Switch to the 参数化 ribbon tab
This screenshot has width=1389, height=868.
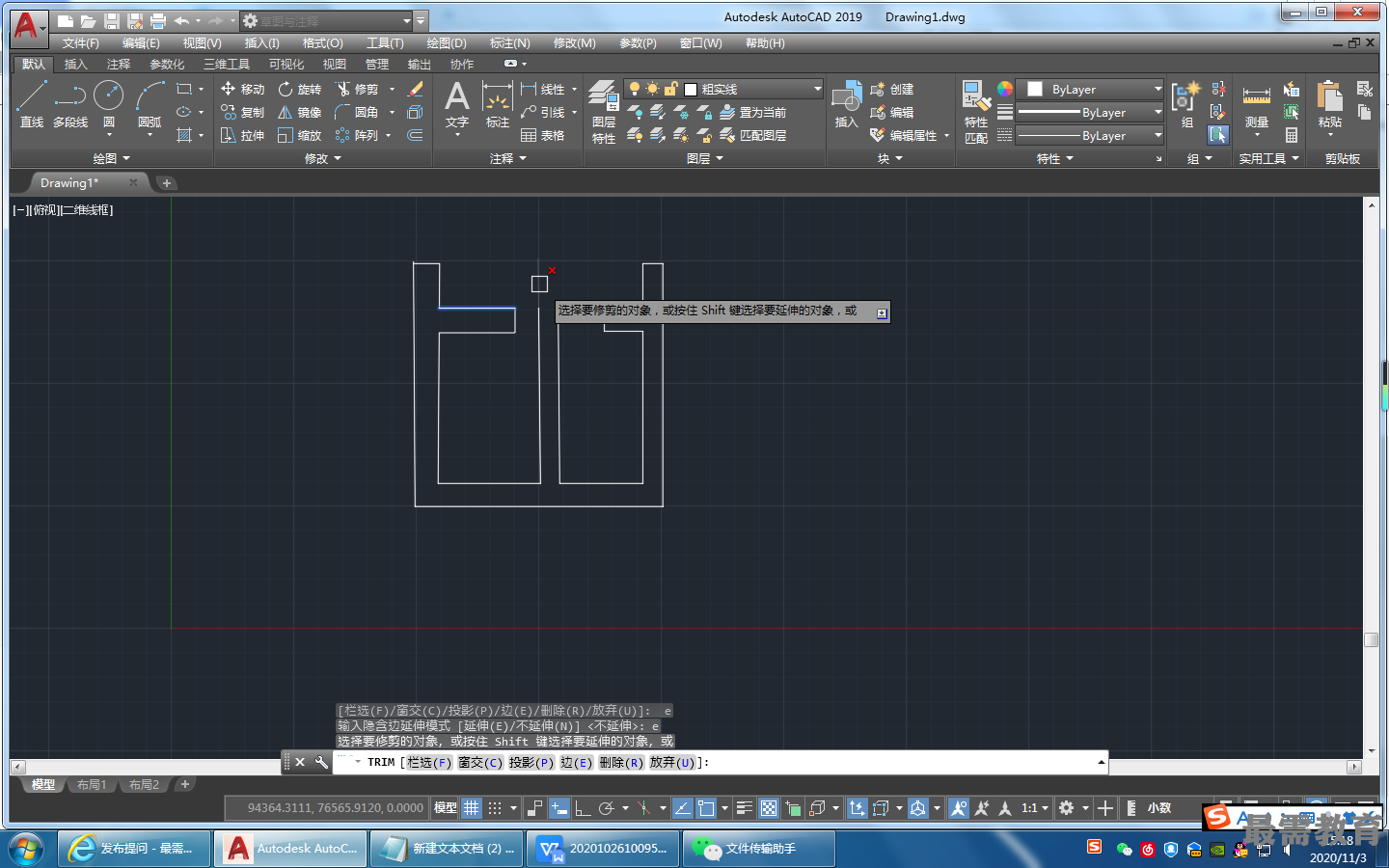[167, 65]
